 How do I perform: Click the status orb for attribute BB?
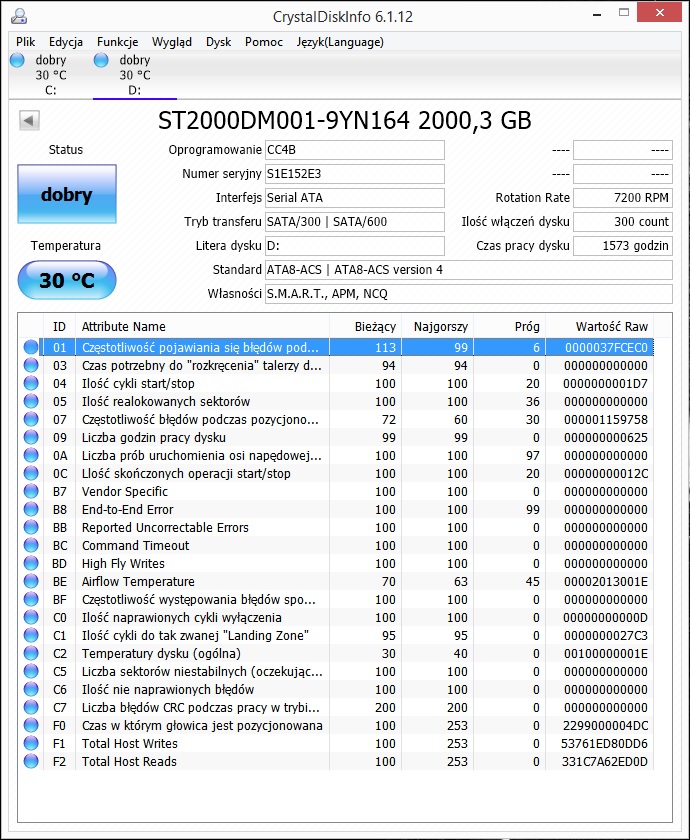point(31,527)
